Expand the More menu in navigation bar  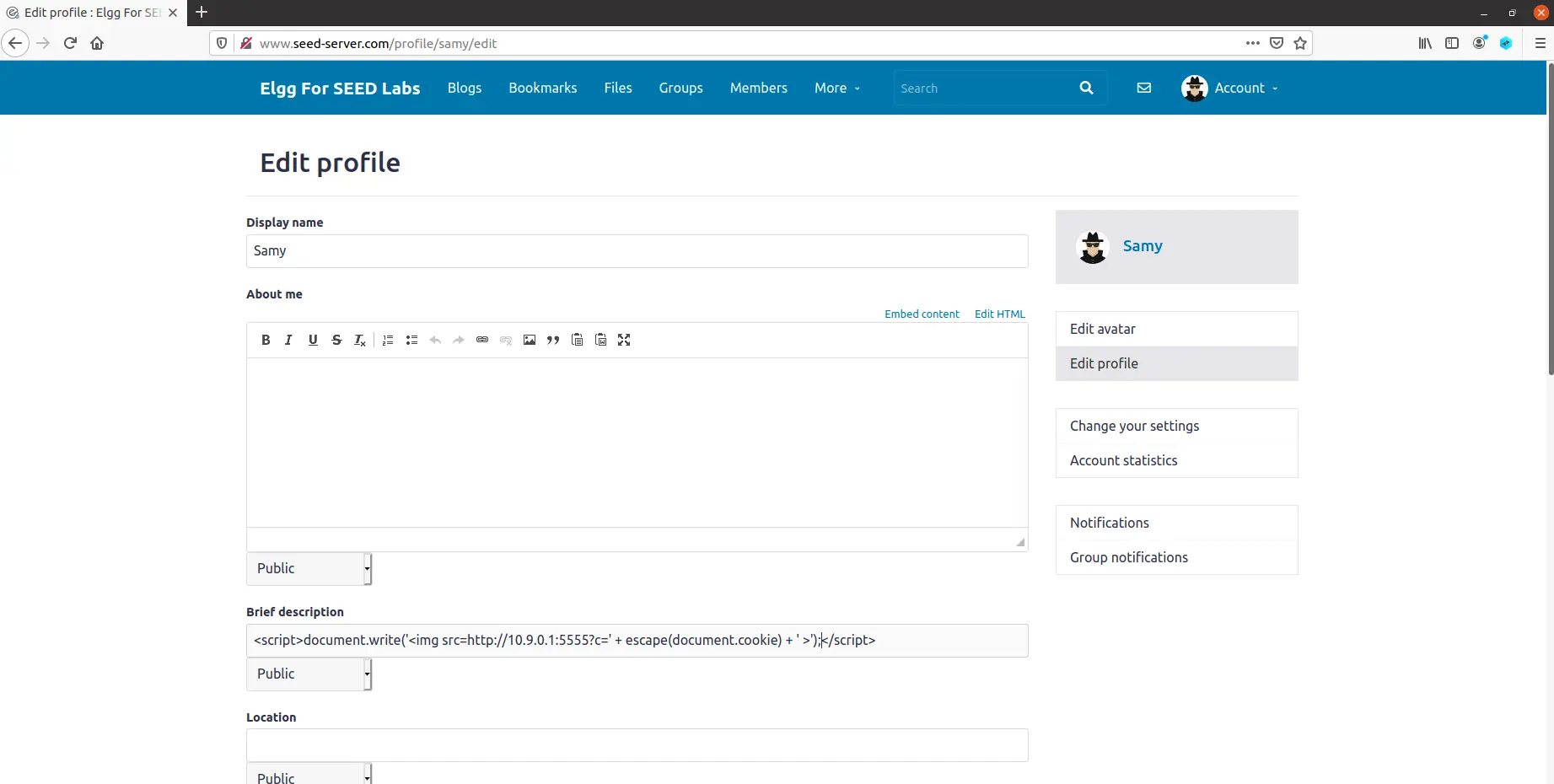(x=837, y=88)
